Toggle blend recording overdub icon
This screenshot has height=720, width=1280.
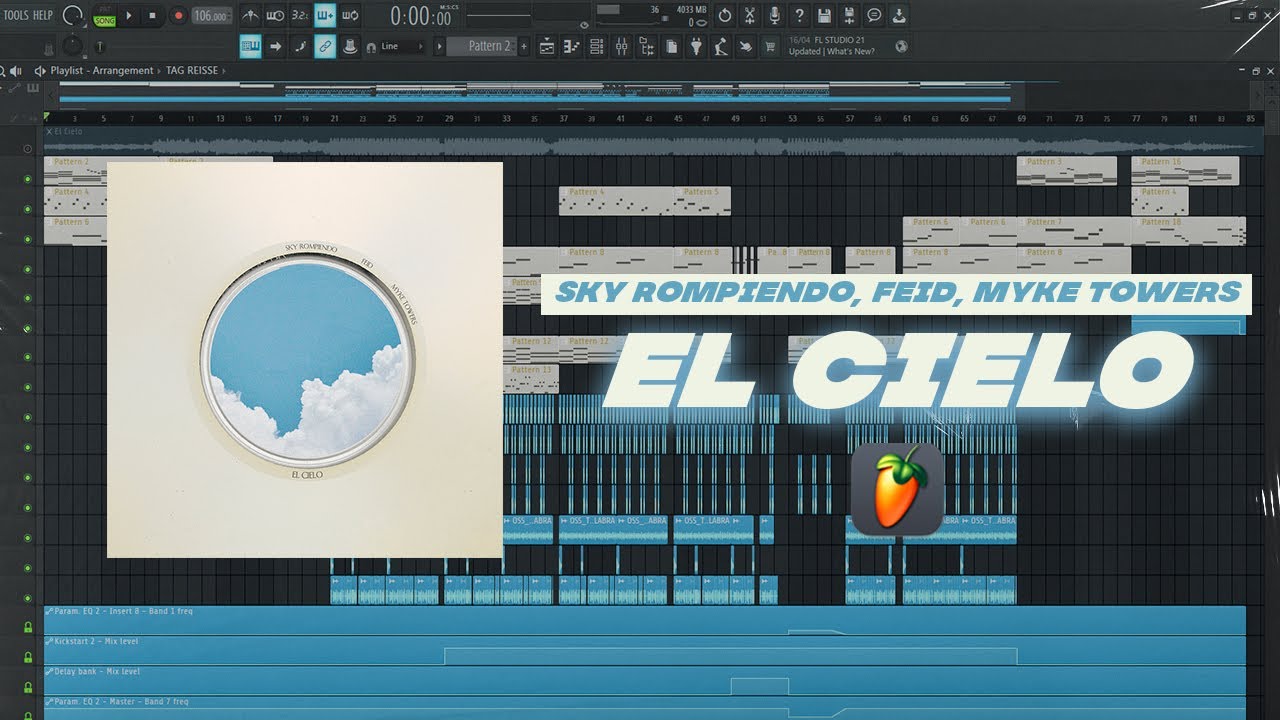click(x=325, y=15)
